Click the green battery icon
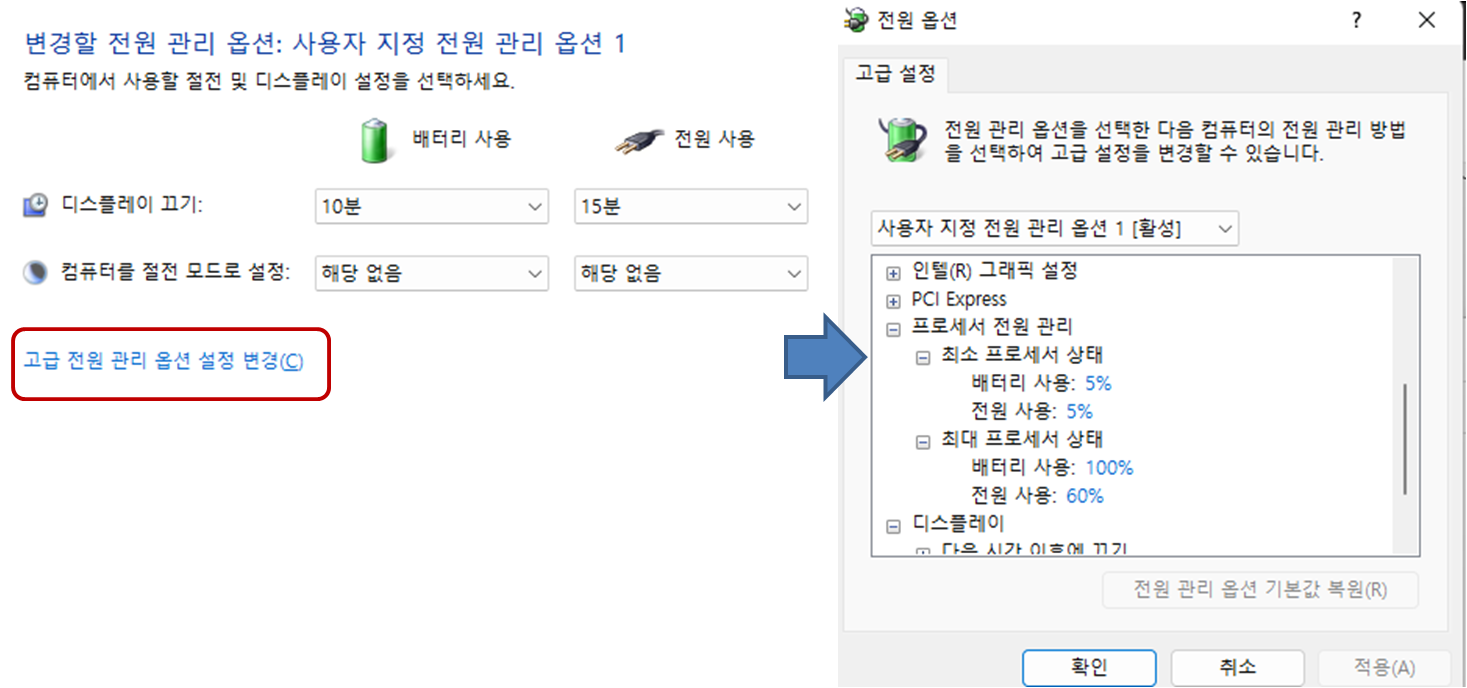This screenshot has width=1467, height=688. pos(374,140)
